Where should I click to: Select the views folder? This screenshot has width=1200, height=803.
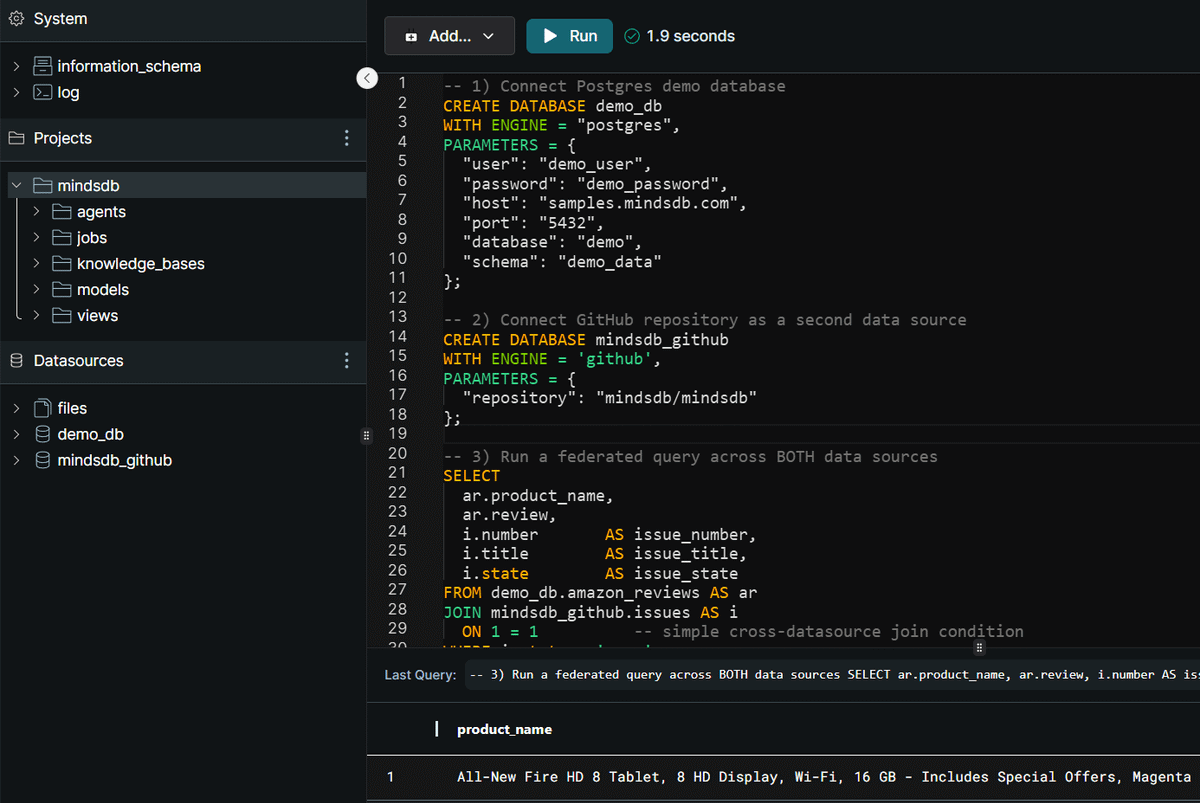click(97, 316)
